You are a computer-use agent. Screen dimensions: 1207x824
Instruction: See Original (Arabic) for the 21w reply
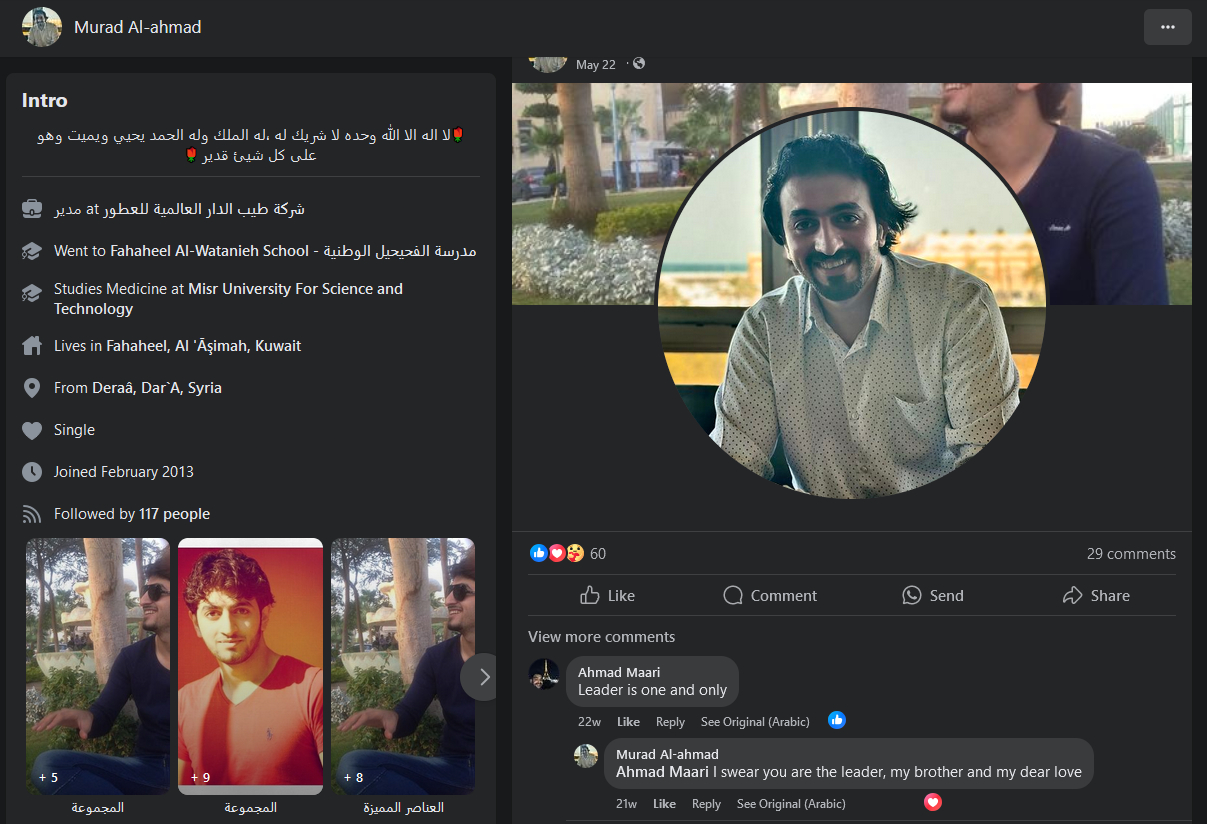(x=791, y=804)
